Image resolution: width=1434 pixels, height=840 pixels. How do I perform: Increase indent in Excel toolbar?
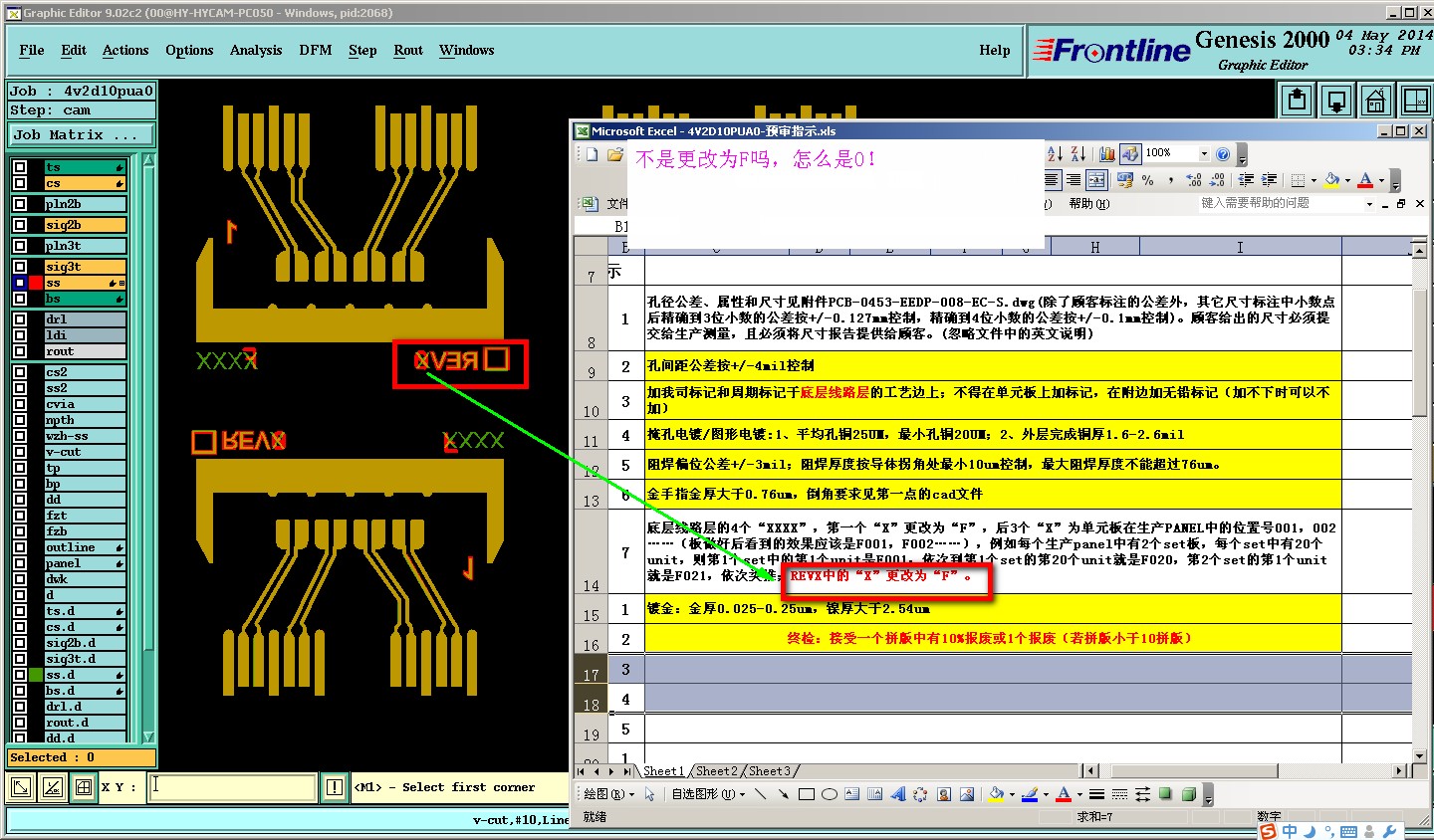1269,180
